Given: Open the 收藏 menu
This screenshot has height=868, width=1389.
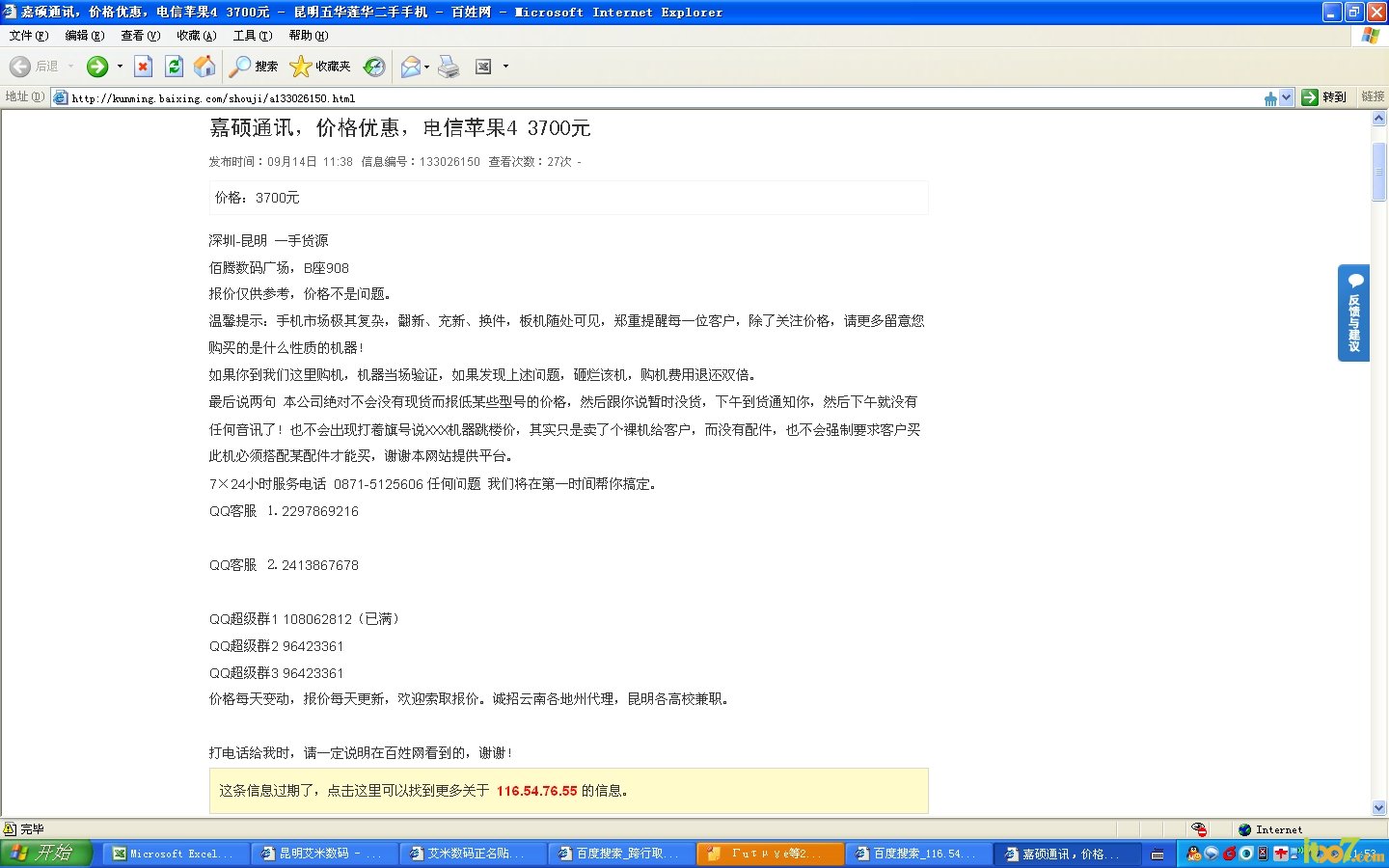Looking at the screenshot, I should pos(196,36).
